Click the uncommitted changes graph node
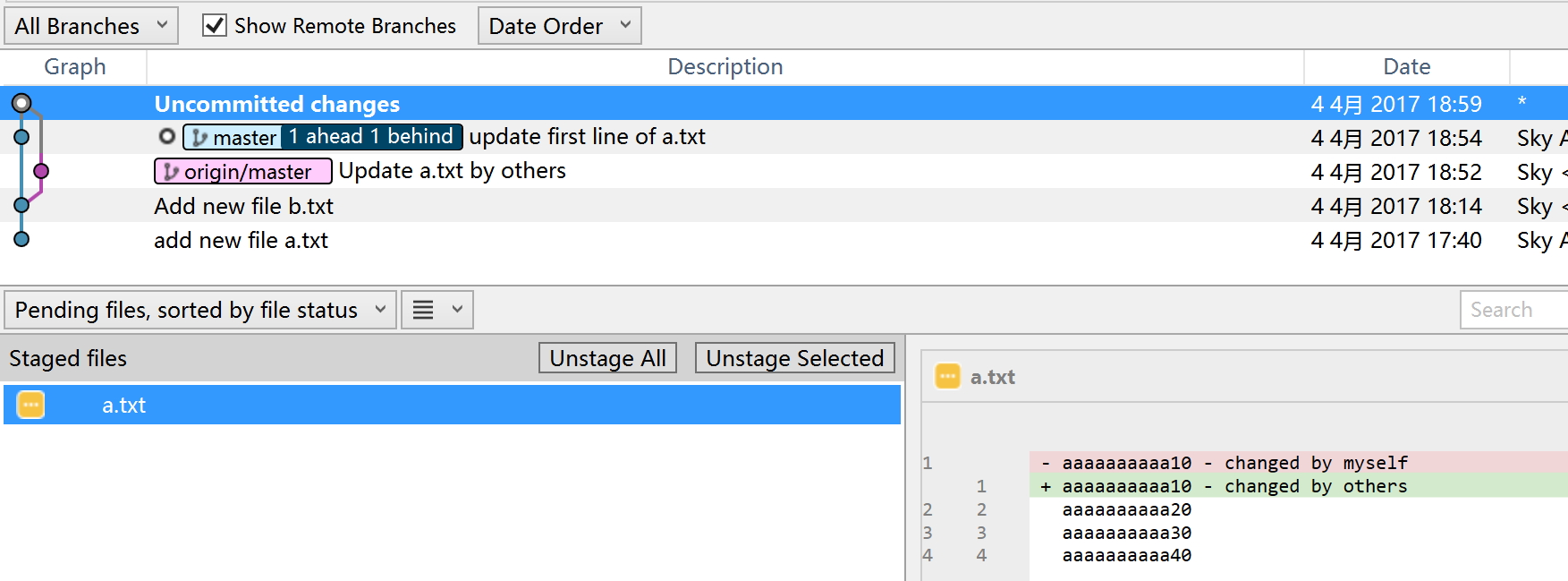 click(21, 104)
